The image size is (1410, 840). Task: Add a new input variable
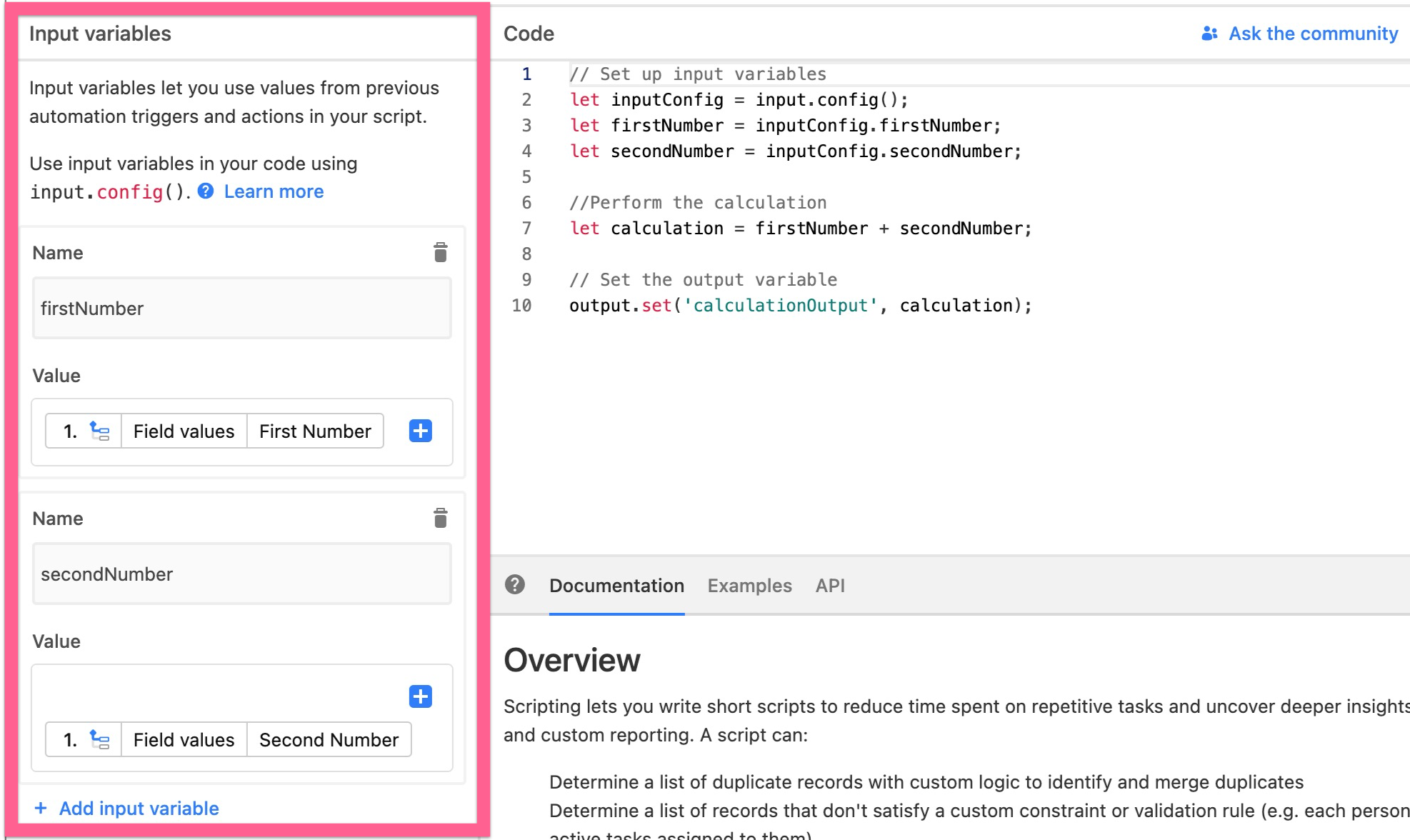[x=127, y=809]
